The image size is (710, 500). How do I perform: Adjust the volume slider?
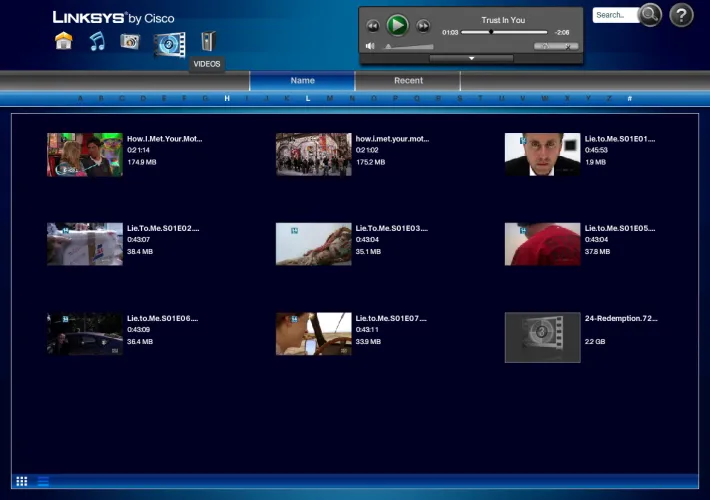(409, 46)
